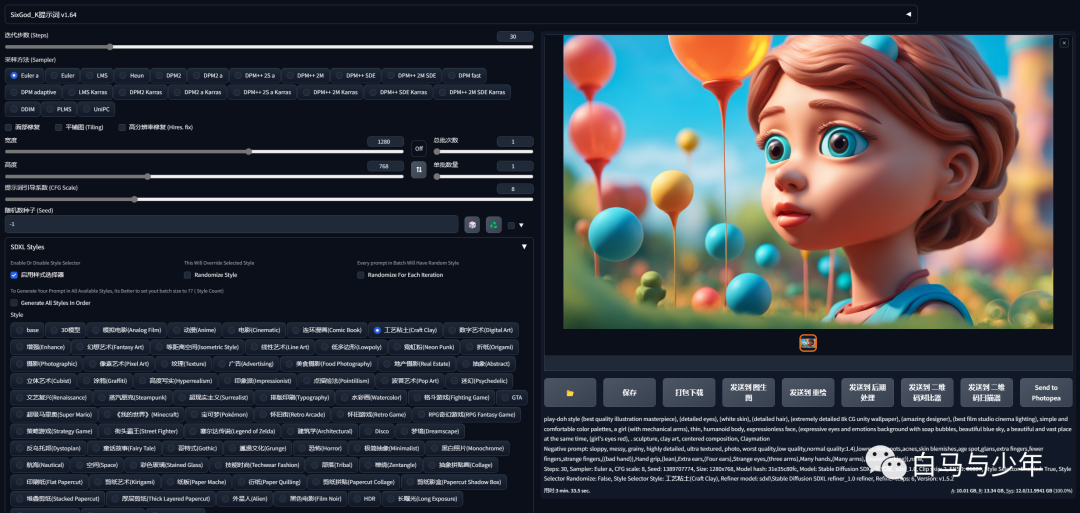Collapse the SixGod_K prompt panel arrow
1080x513 pixels.
(908, 15)
